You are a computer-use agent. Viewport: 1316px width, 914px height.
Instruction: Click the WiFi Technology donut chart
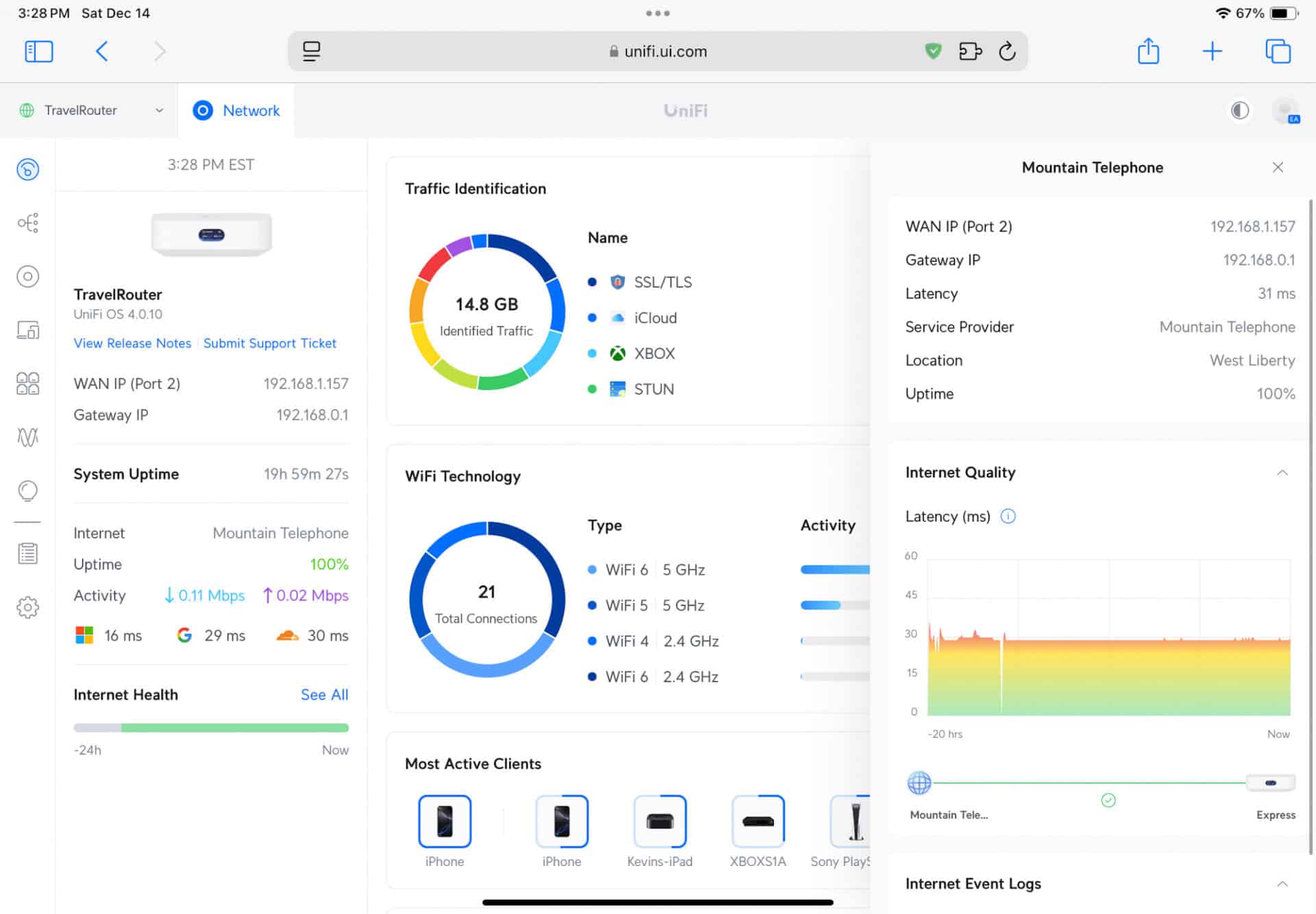click(487, 600)
